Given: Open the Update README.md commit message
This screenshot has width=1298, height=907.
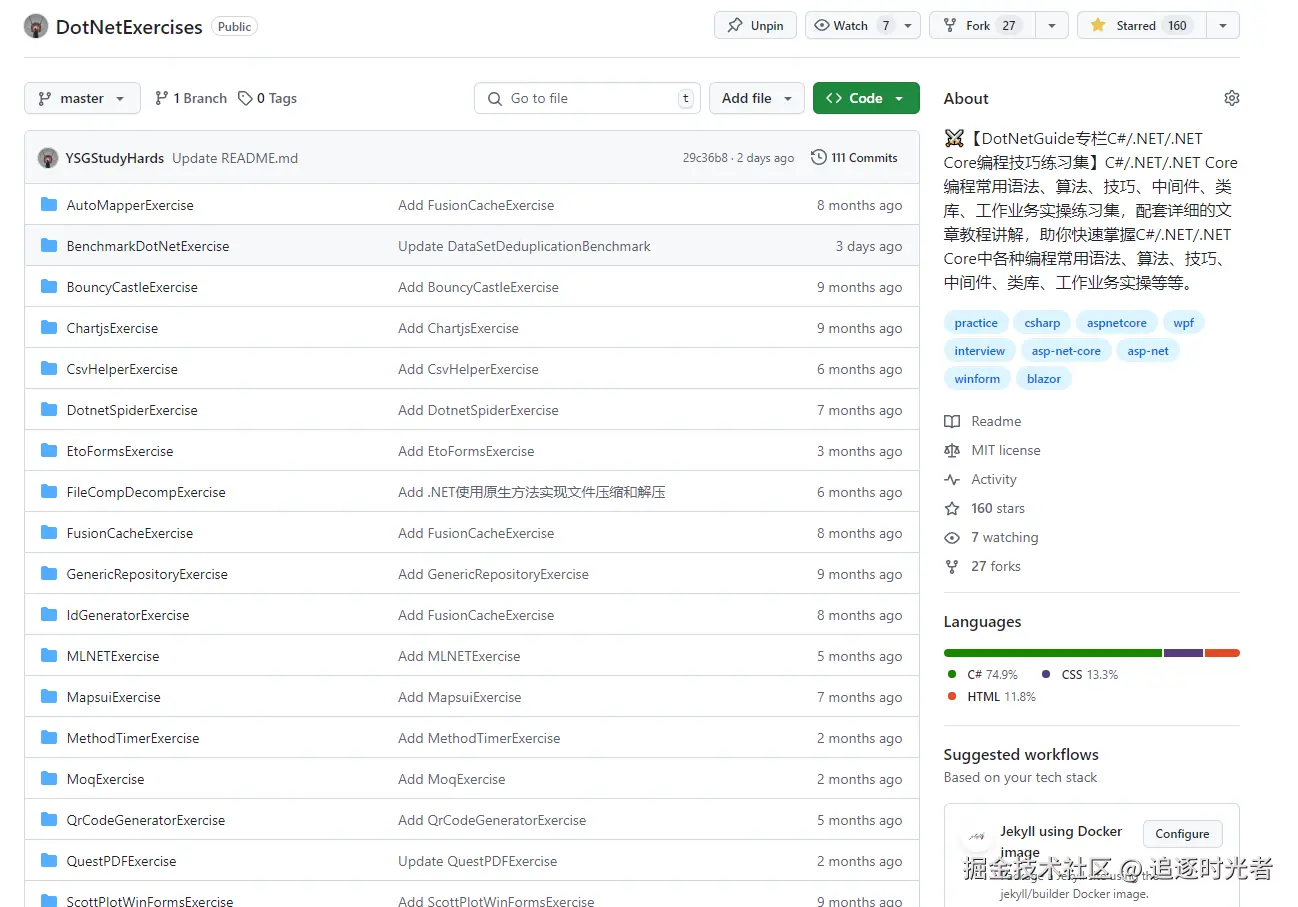Looking at the screenshot, I should [235, 158].
